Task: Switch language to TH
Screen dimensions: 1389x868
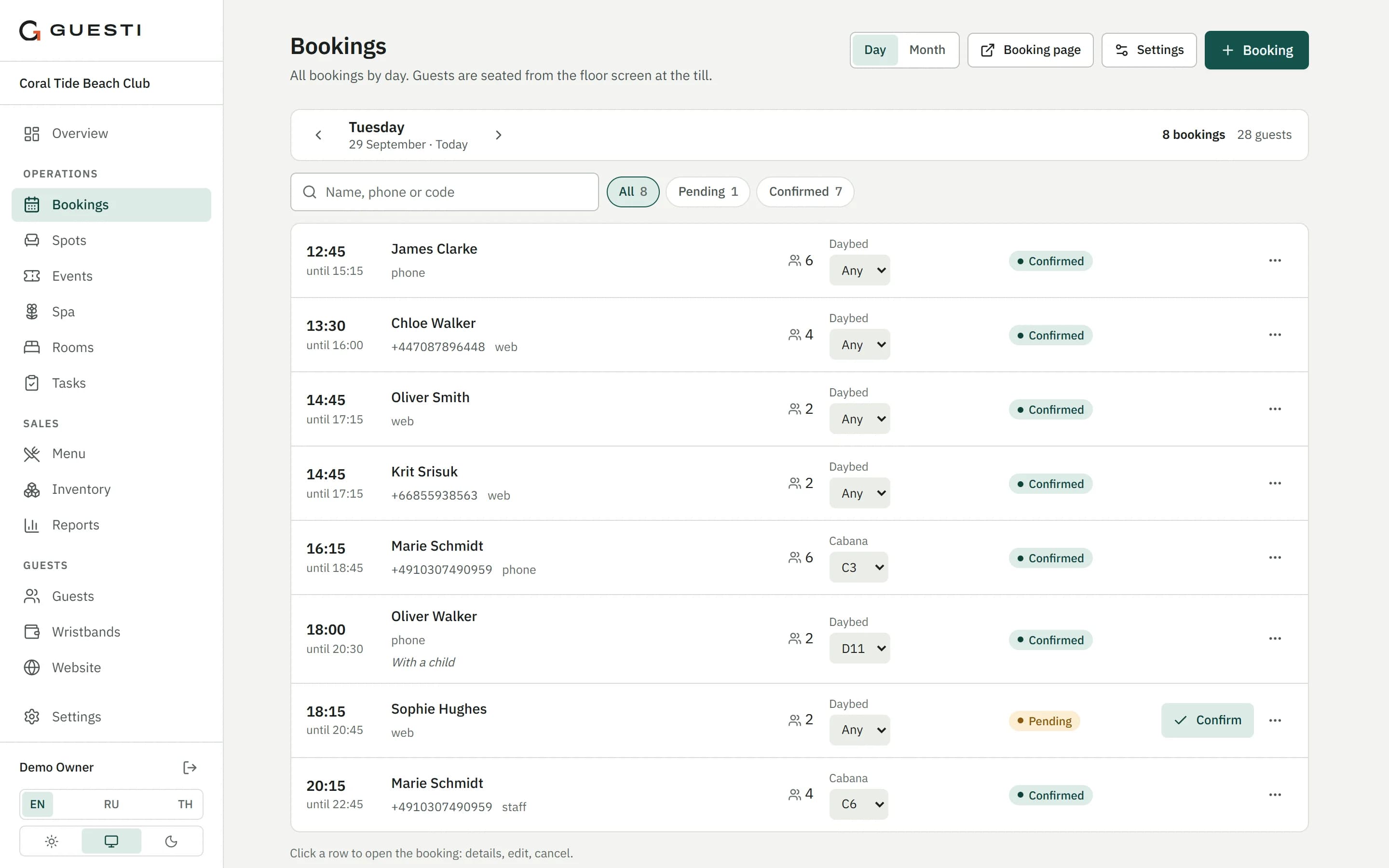Action: [x=185, y=804]
